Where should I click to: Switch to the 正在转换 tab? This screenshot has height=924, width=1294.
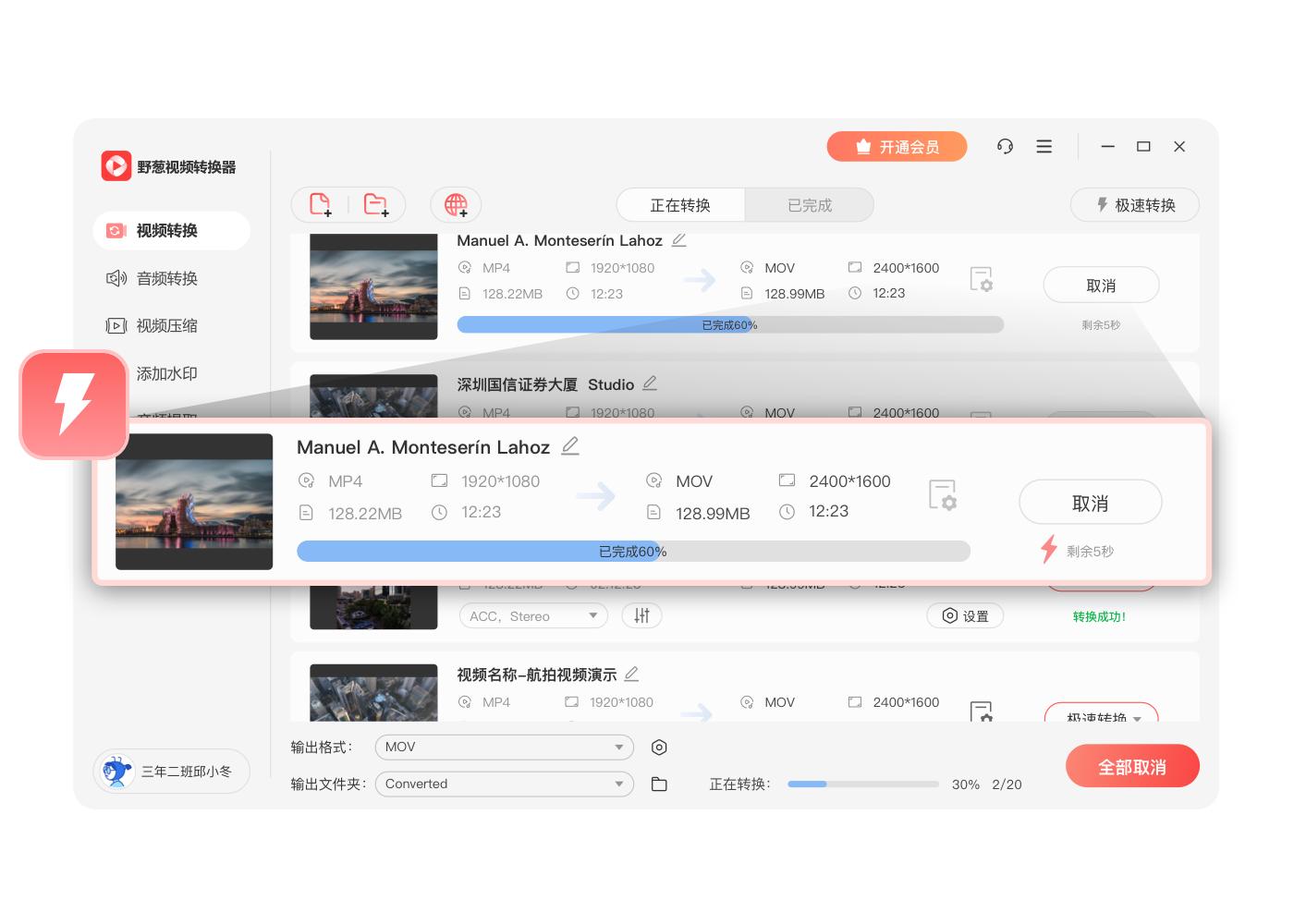click(681, 204)
